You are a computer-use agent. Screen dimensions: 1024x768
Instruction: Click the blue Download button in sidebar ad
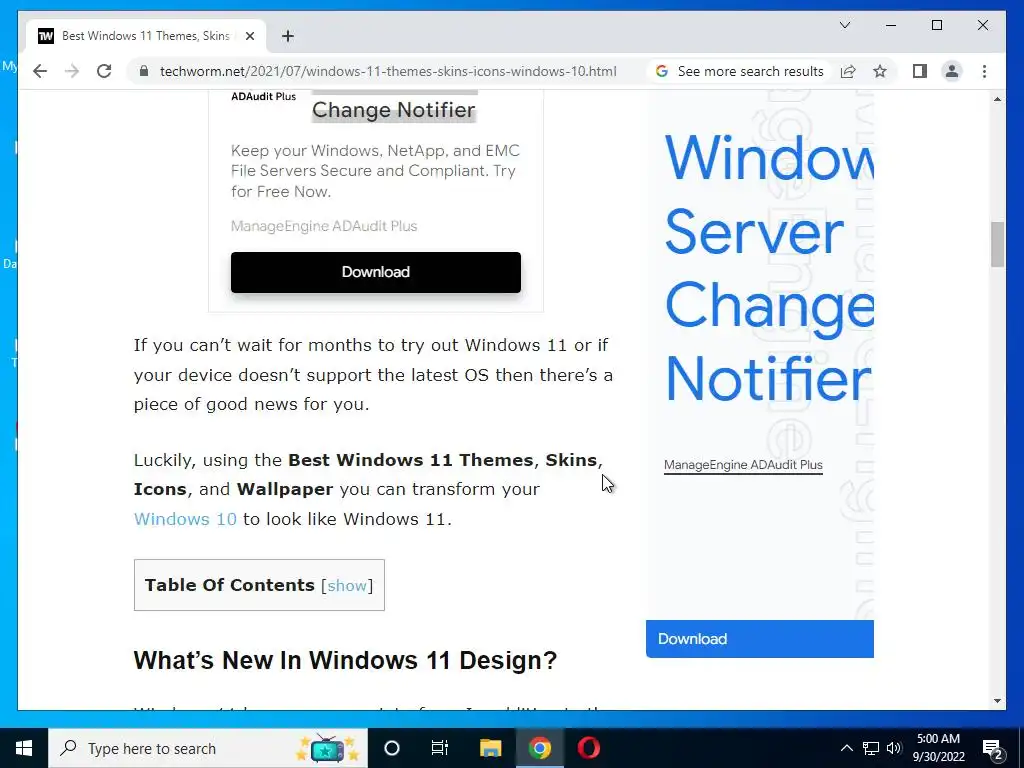[x=760, y=639]
